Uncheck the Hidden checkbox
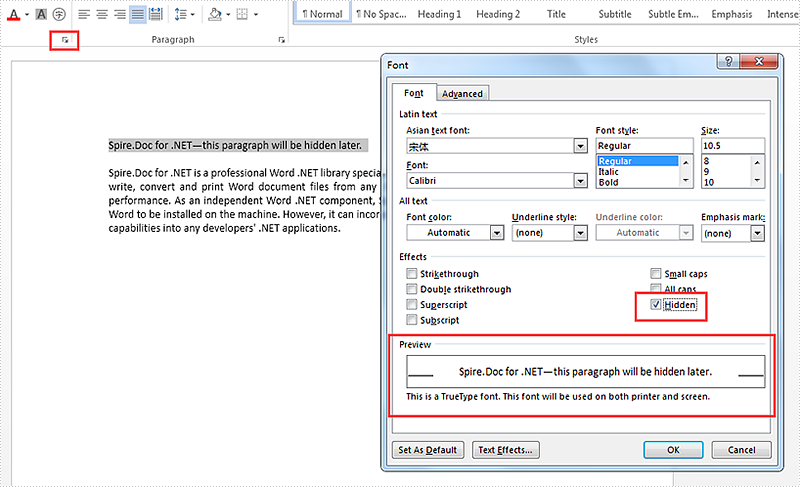 click(656, 305)
